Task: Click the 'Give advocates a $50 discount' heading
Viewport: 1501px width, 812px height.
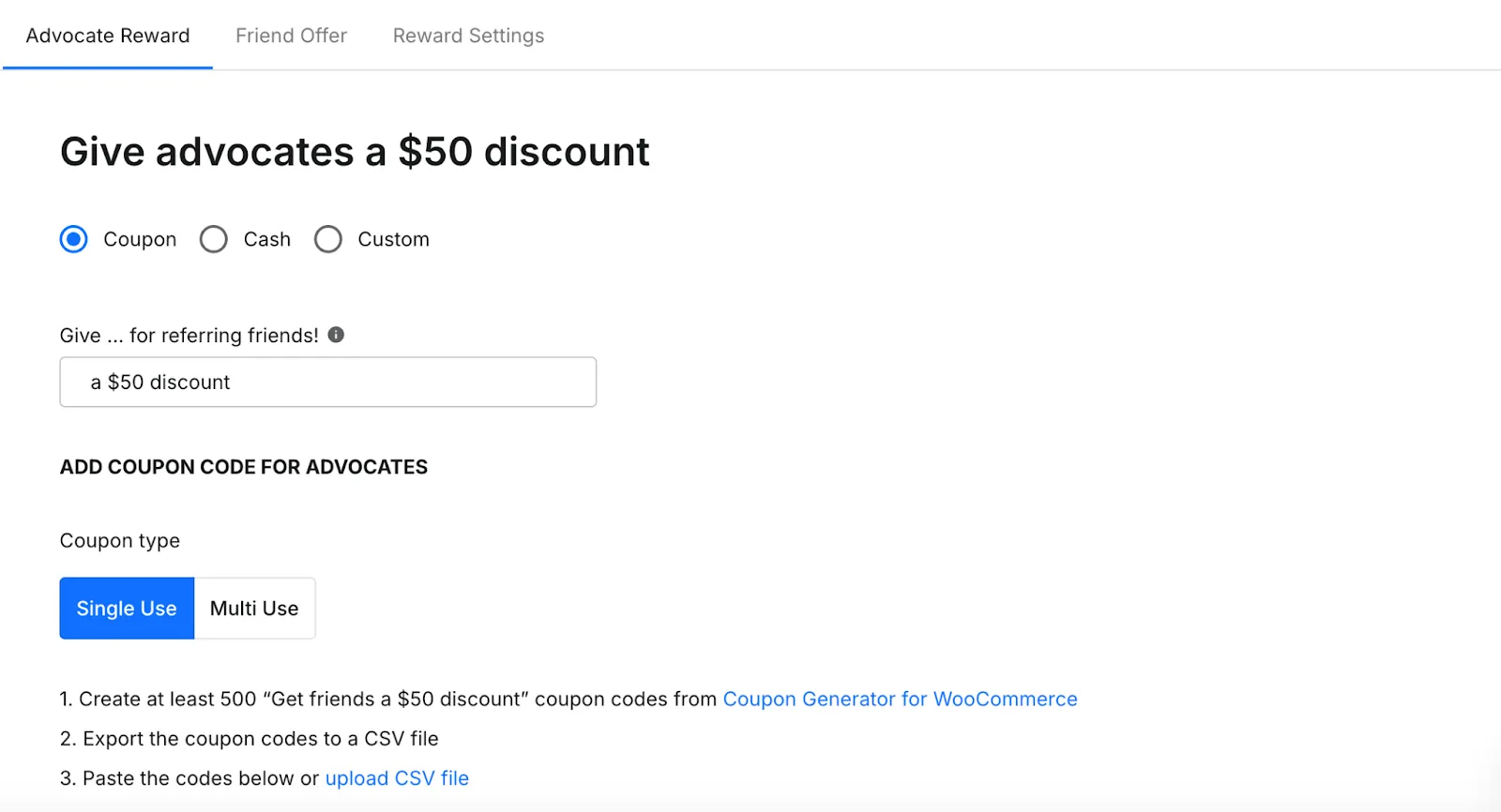Action: click(x=355, y=152)
